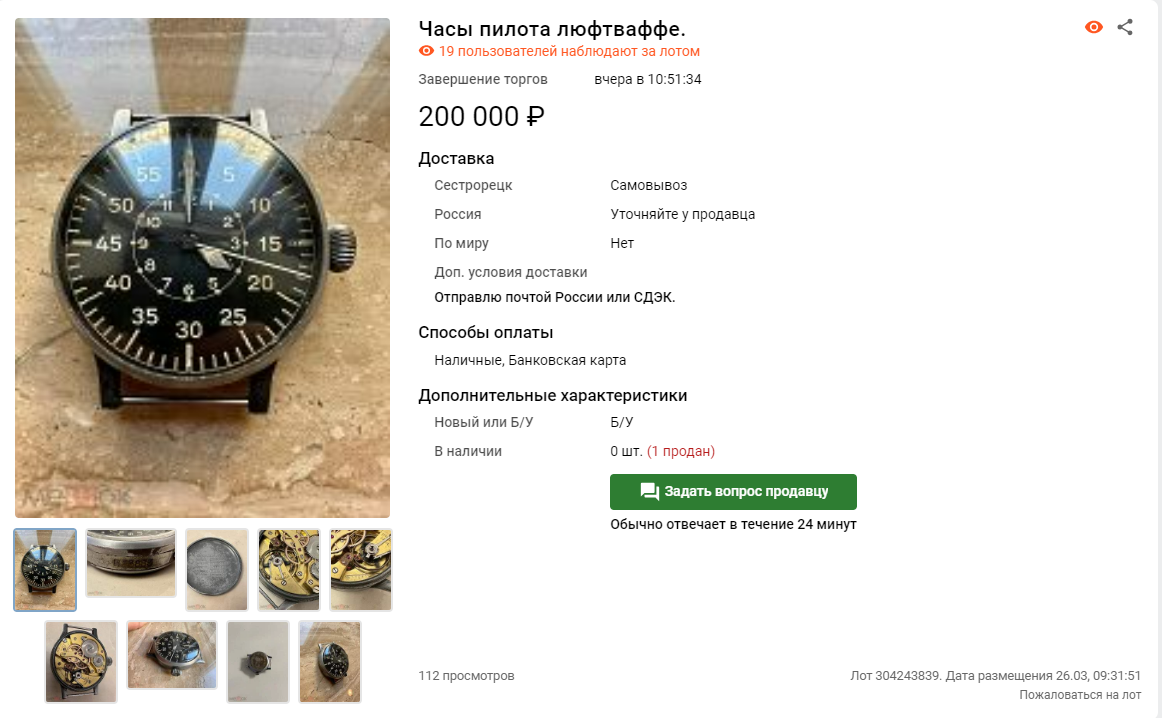Click the eye icon beside 19 watchers text

pyautogui.click(x=426, y=51)
